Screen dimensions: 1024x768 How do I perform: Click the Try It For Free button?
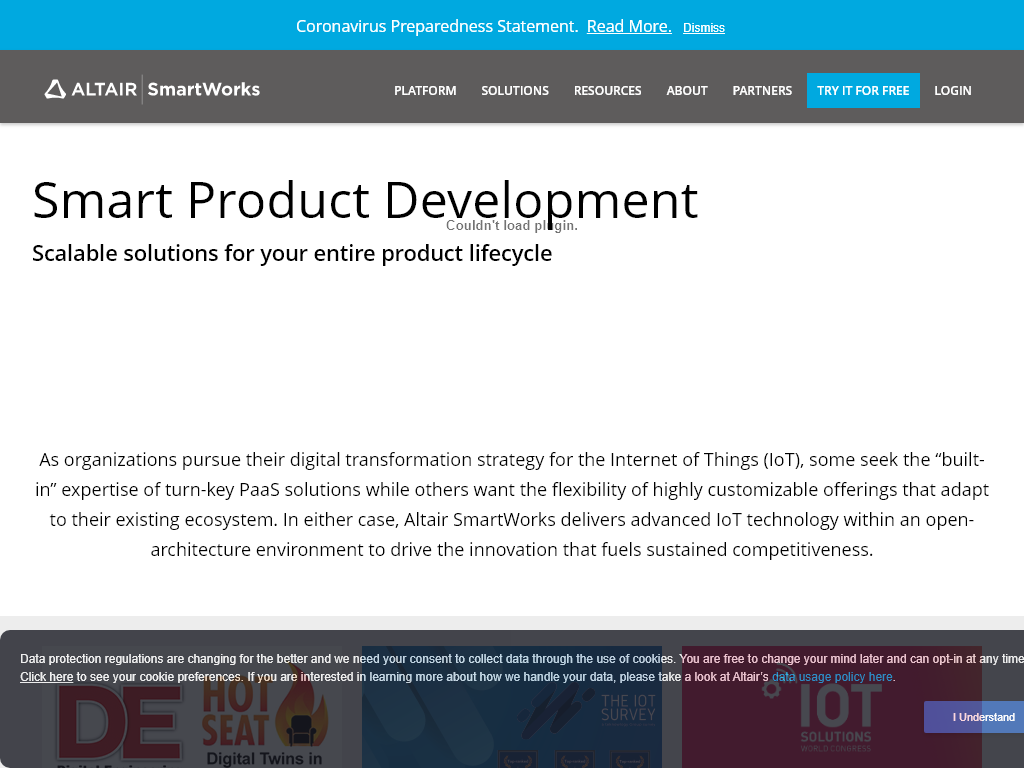tap(863, 91)
